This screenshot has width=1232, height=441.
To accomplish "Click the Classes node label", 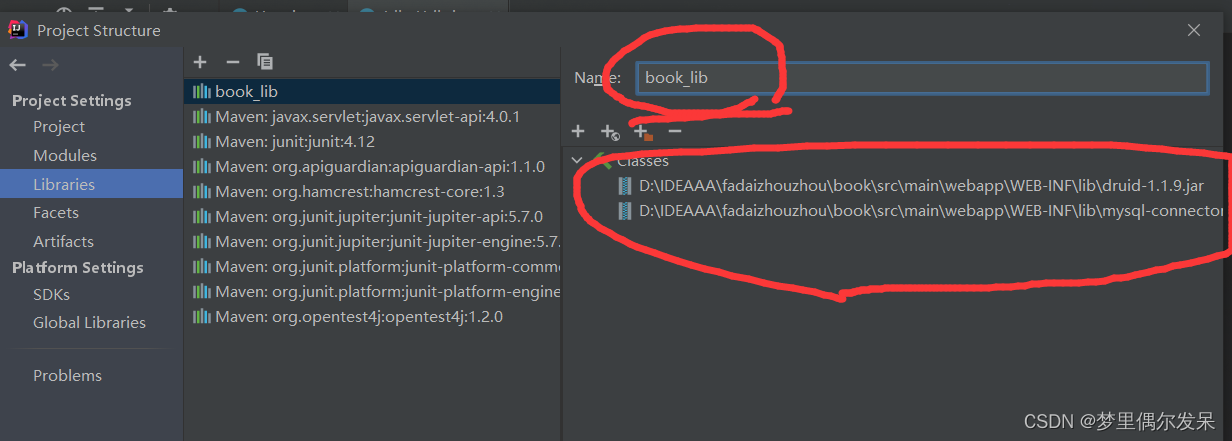I will pyautogui.click(x=643, y=161).
